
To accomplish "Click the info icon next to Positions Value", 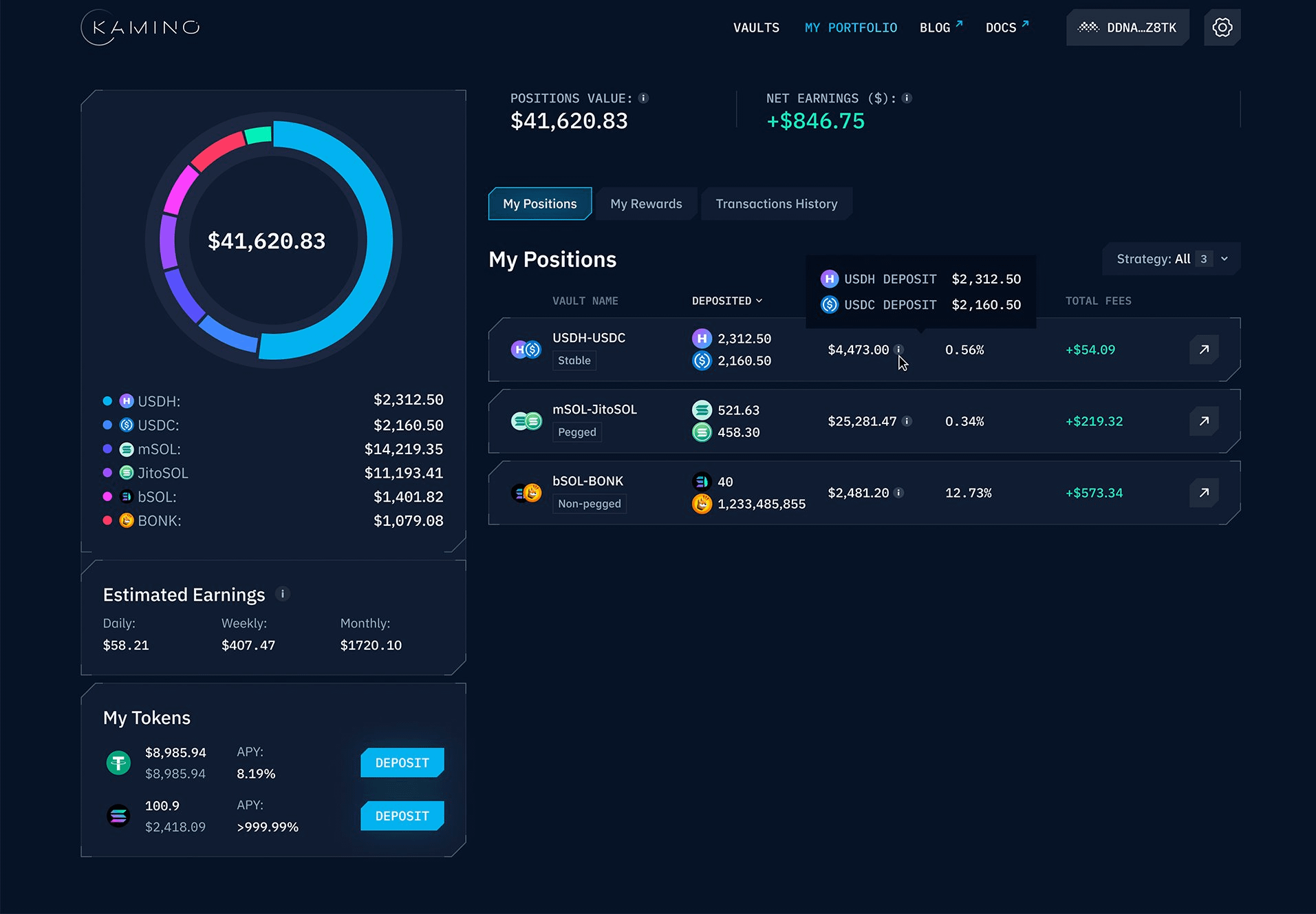I will (643, 98).
